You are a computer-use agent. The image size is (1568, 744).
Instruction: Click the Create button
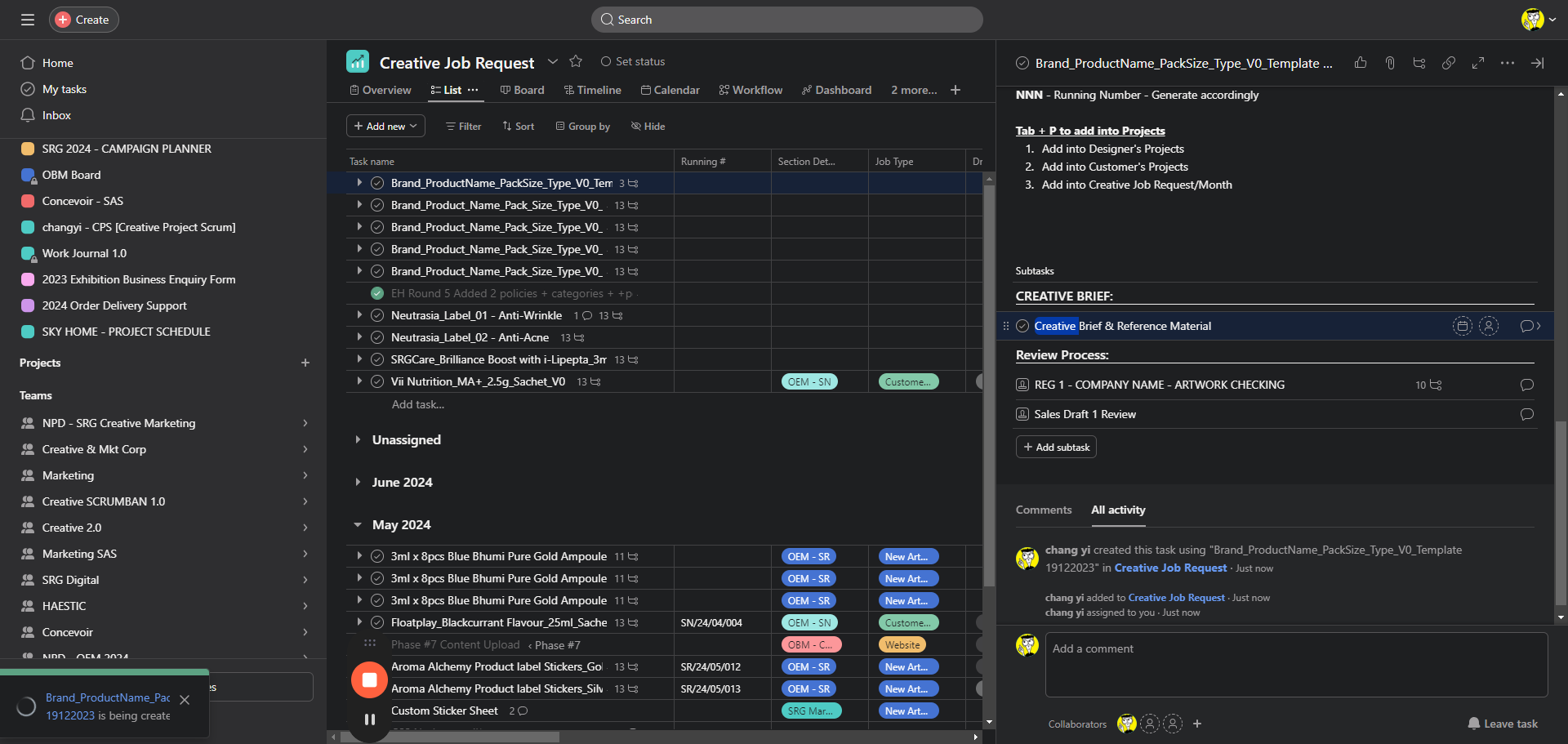click(x=84, y=20)
